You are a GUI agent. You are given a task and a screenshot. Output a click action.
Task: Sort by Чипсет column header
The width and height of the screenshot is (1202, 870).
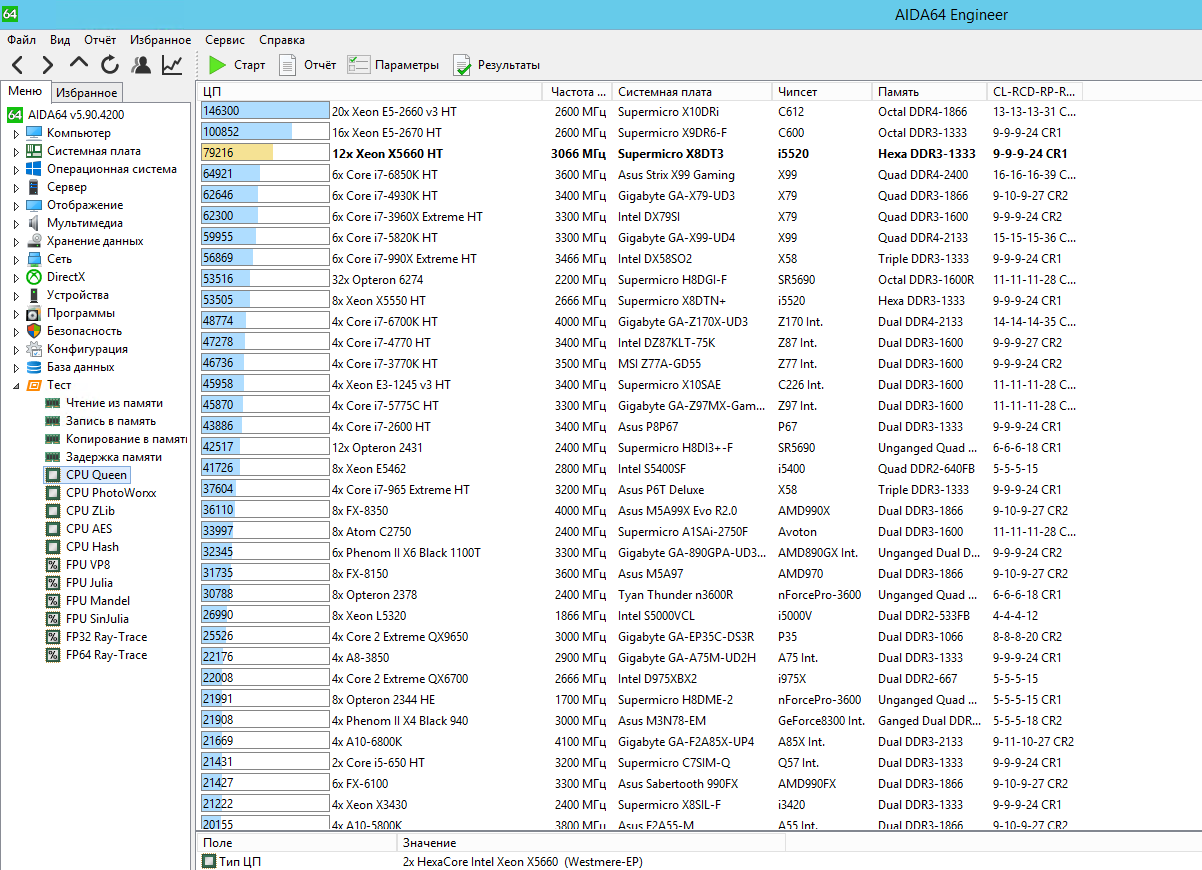click(x=821, y=91)
